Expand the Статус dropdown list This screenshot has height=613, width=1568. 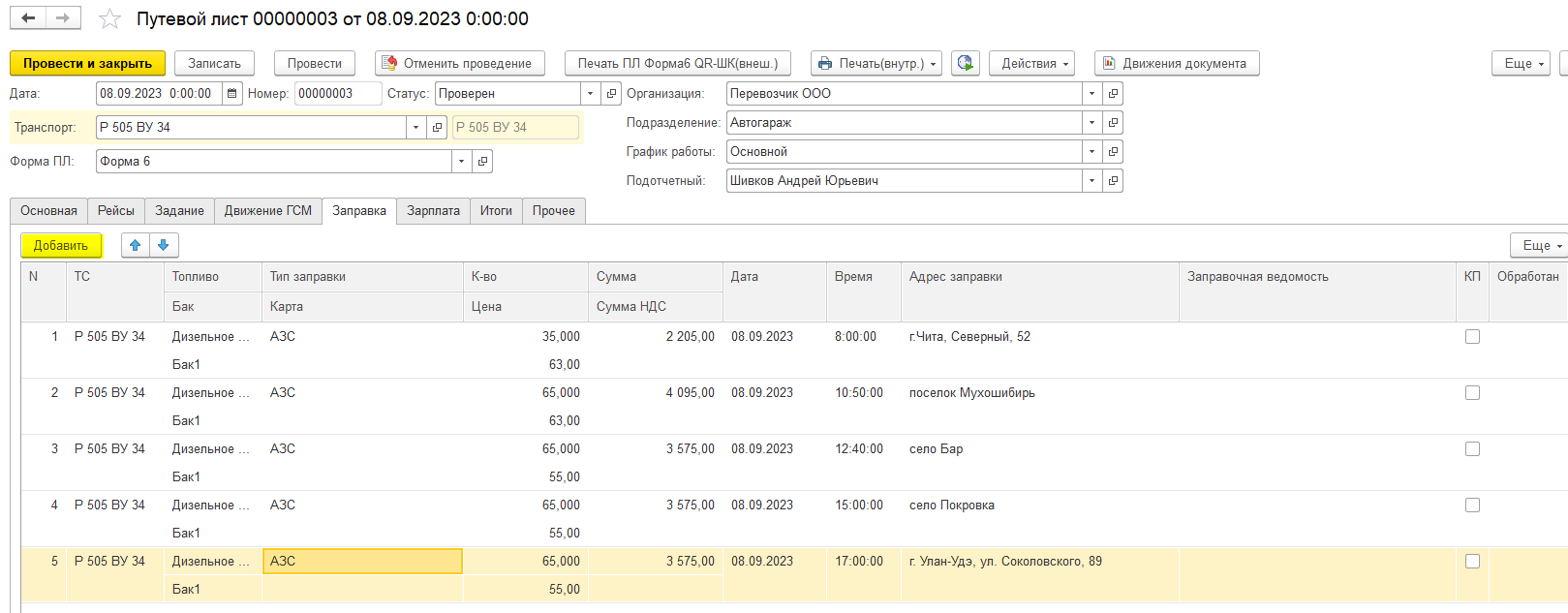[590, 94]
